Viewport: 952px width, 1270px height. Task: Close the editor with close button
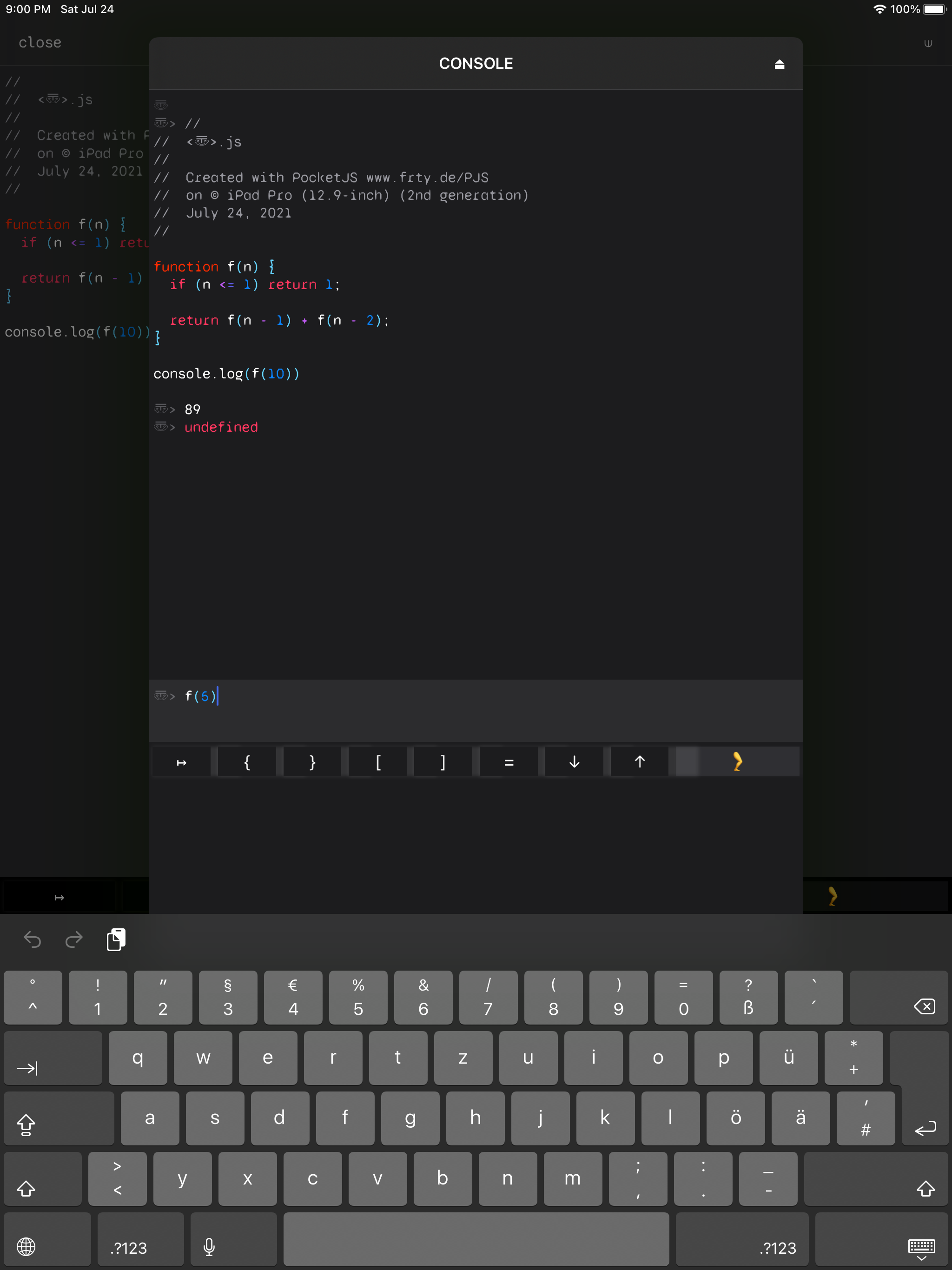[x=40, y=42]
